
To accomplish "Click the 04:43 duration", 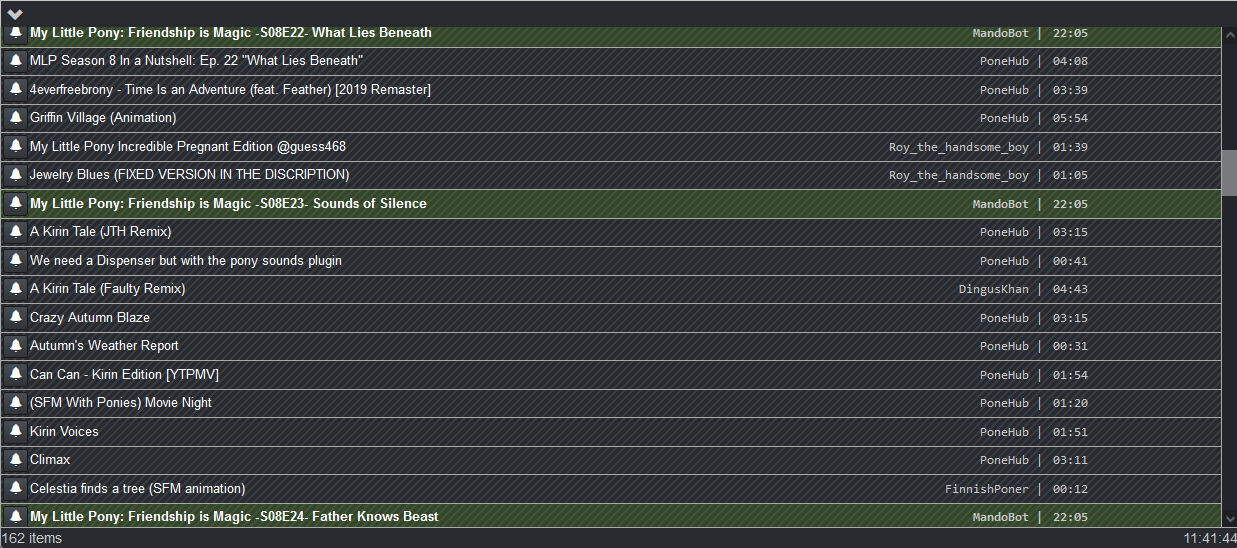I will coord(1070,289).
